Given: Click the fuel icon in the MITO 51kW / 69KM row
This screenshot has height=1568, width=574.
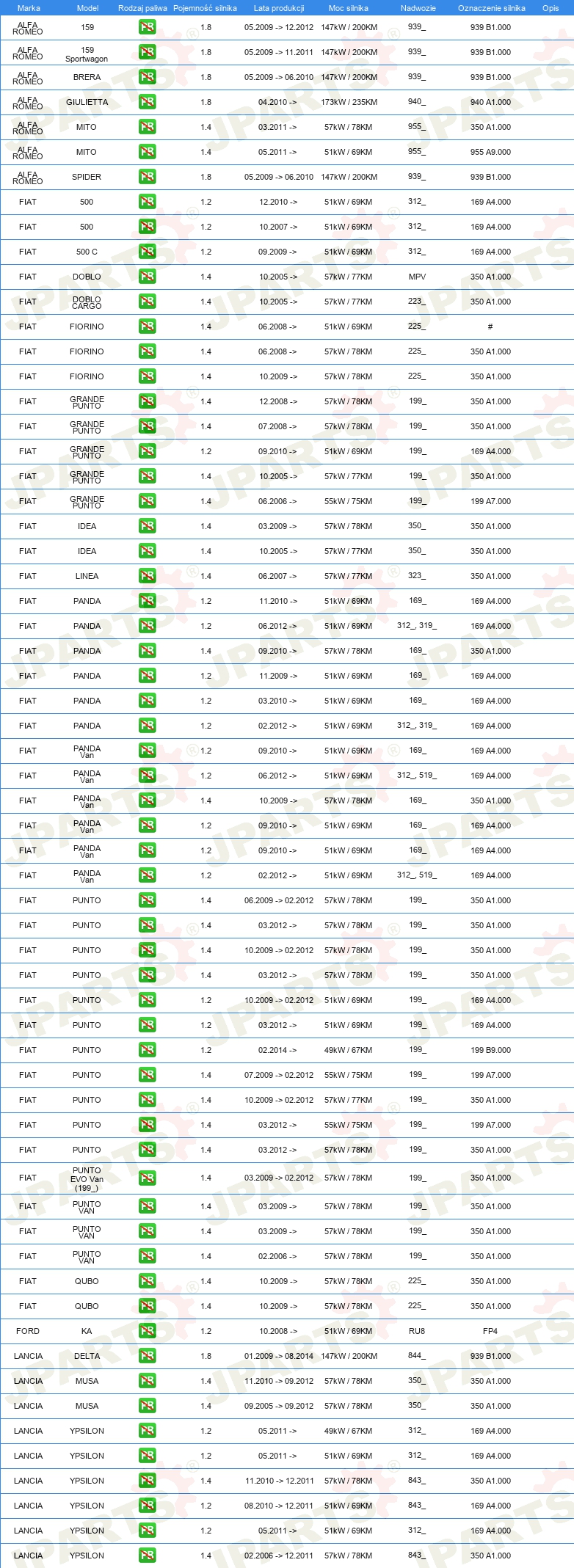Looking at the screenshot, I should point(147,152).
